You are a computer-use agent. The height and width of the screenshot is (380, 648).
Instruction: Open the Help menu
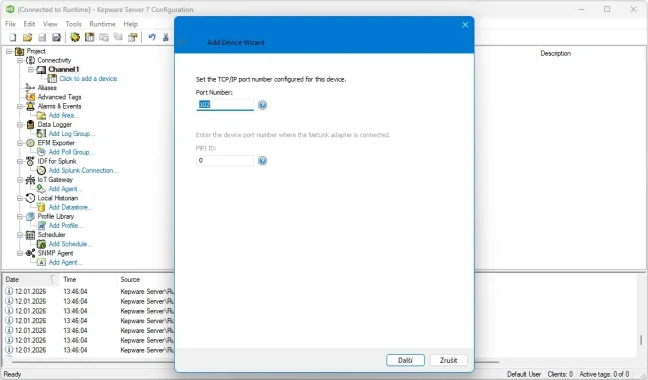click(x=130, y=24)
